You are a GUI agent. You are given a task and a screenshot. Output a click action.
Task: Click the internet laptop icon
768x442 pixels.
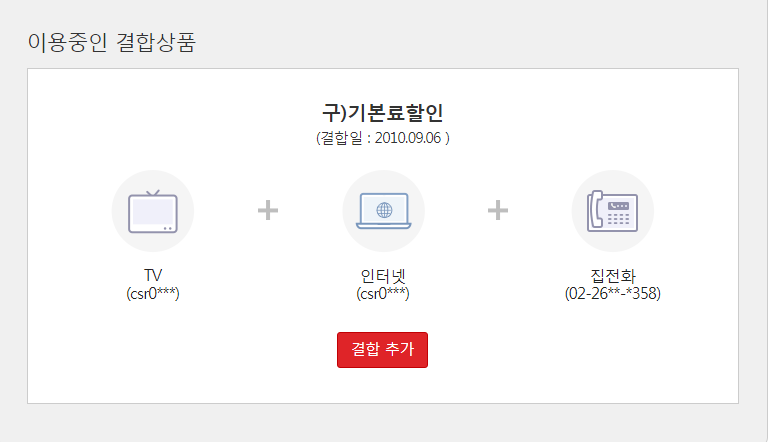[x=383, y=211]
